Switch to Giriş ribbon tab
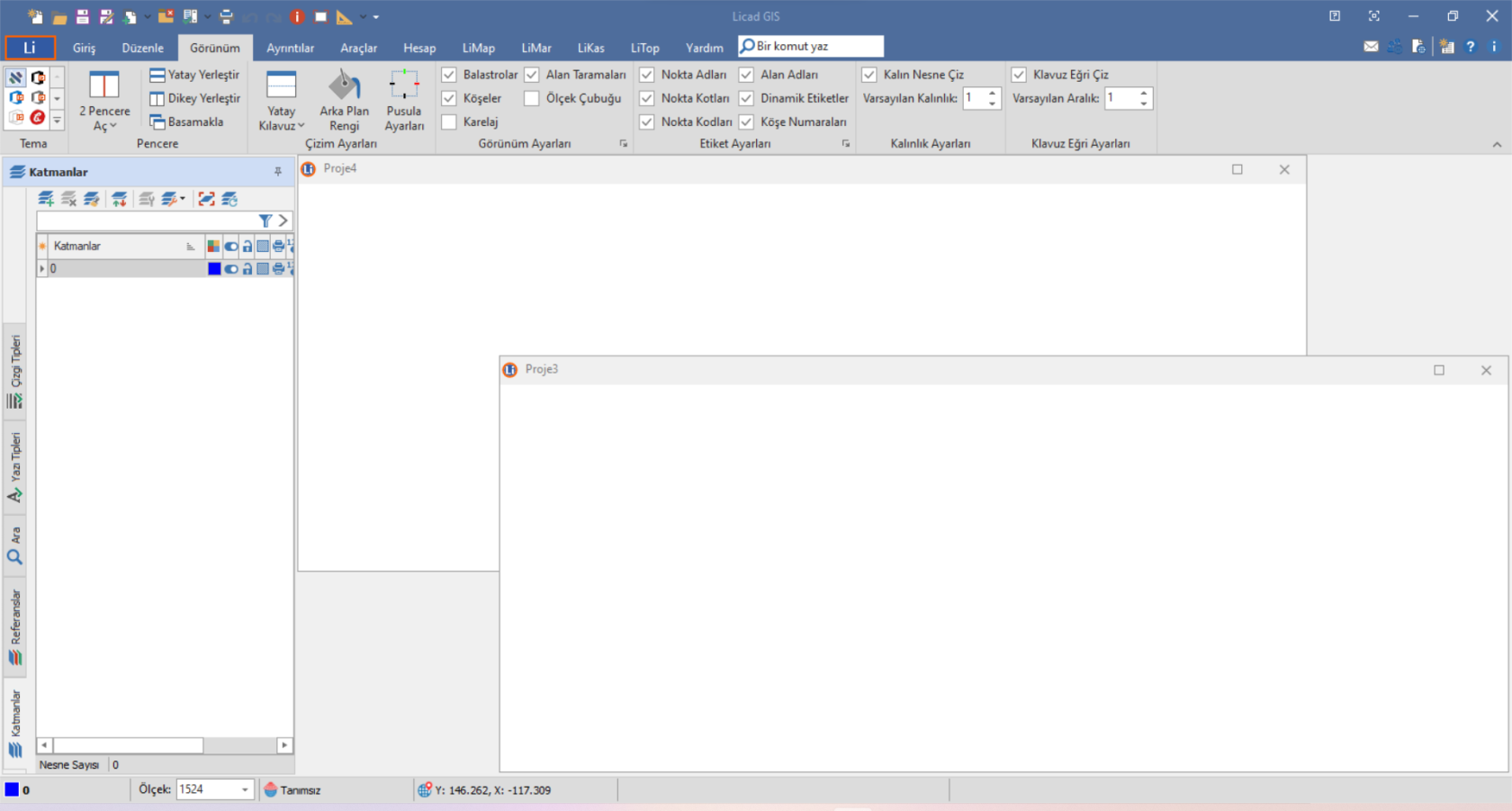 84,48
